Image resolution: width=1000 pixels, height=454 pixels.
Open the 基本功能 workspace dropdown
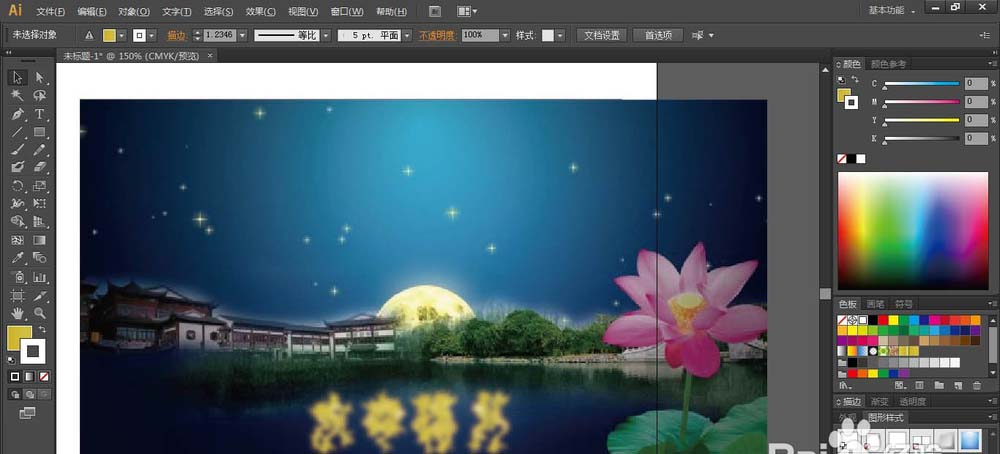pos(892,11)
